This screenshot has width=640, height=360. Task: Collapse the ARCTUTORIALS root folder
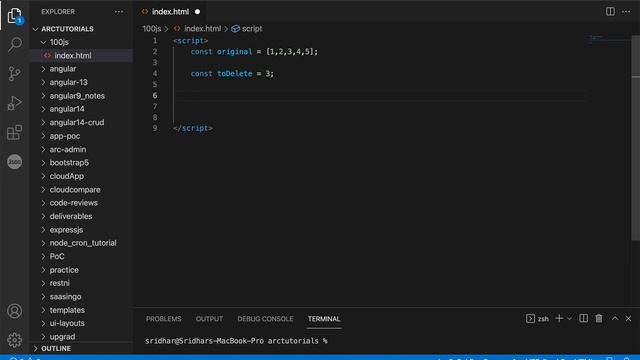click(35, 29)
